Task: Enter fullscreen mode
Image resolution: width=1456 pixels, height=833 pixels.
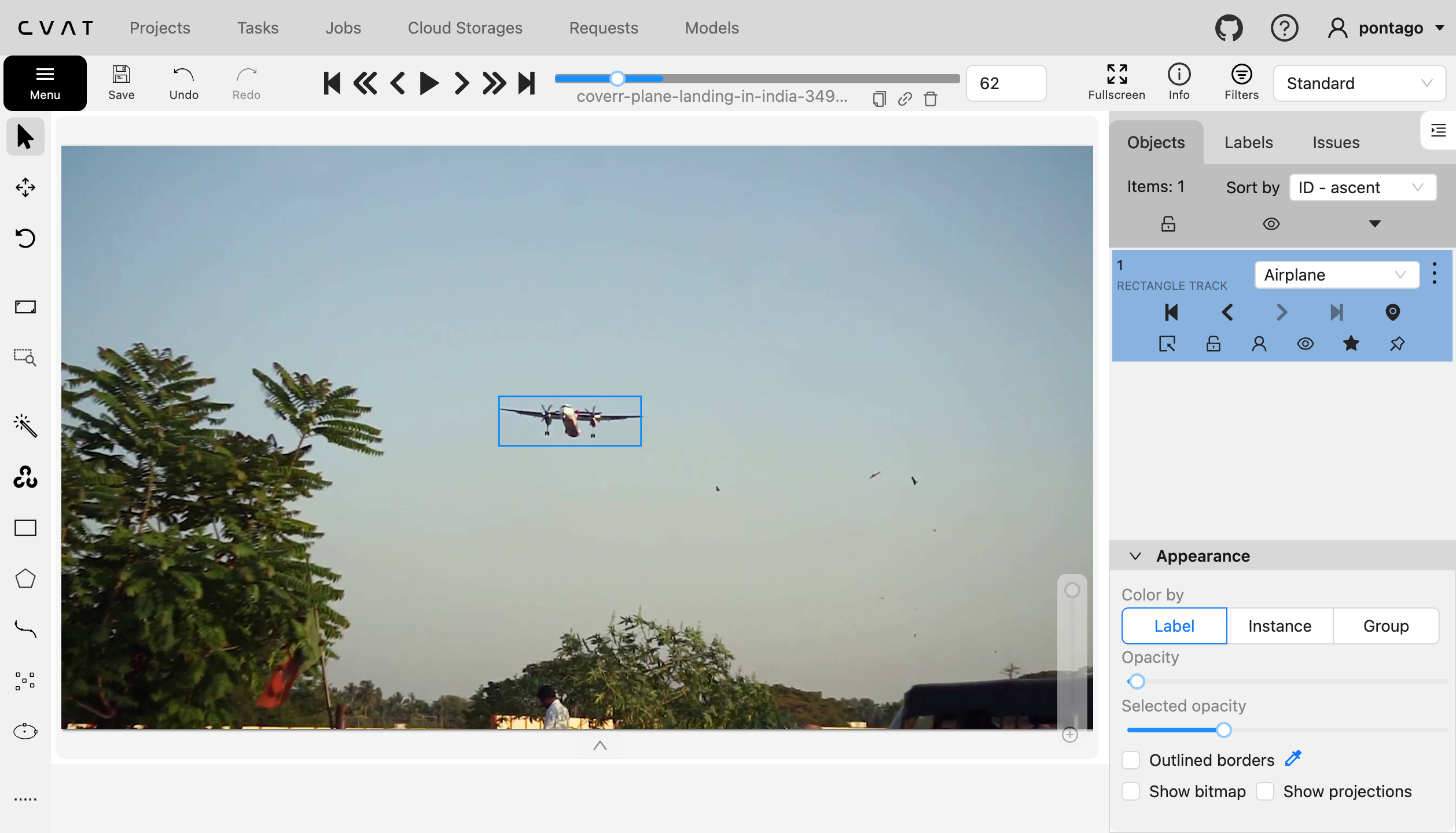Action: click(x=1116, y=83)
